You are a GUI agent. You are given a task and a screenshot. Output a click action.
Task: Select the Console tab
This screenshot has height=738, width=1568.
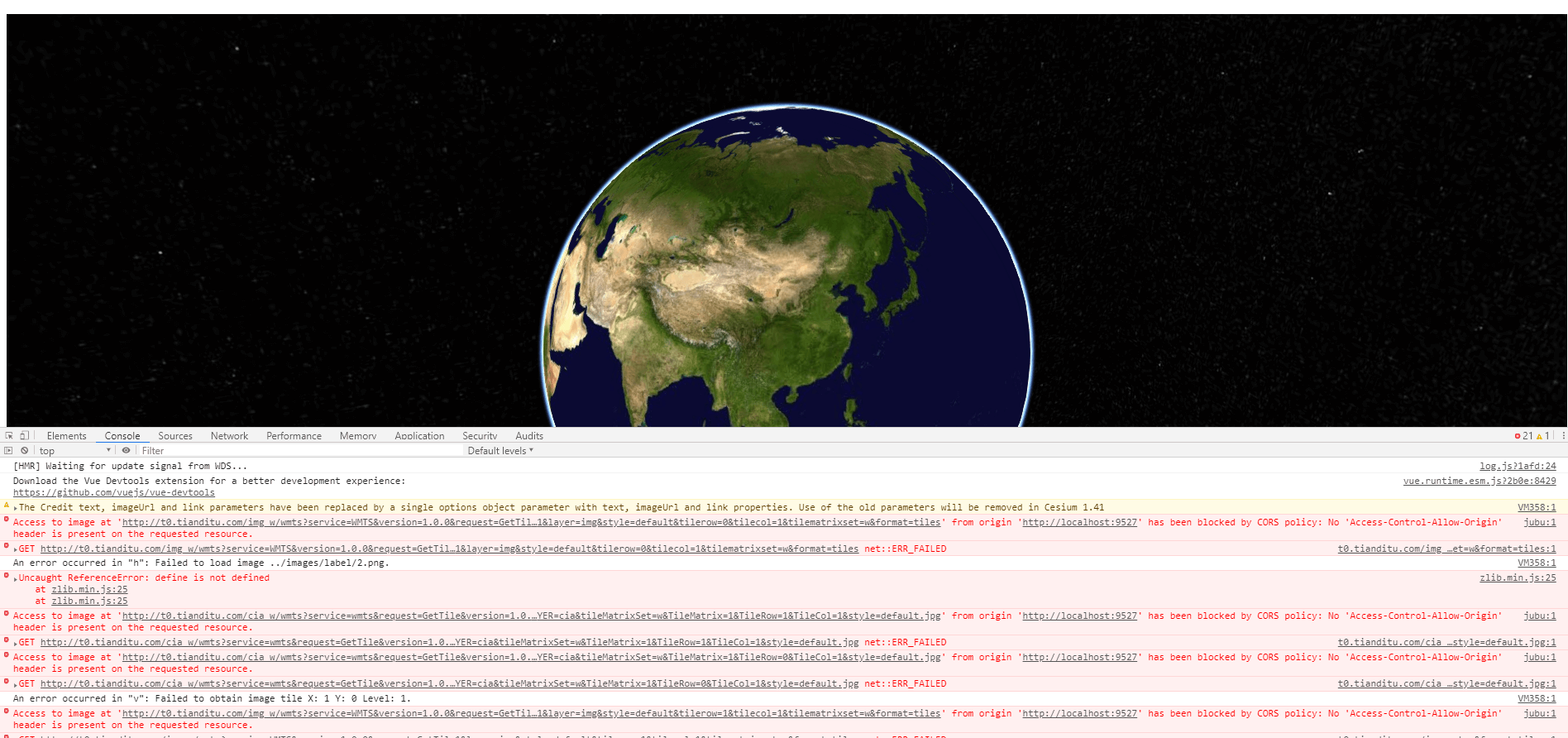(122, 436)
